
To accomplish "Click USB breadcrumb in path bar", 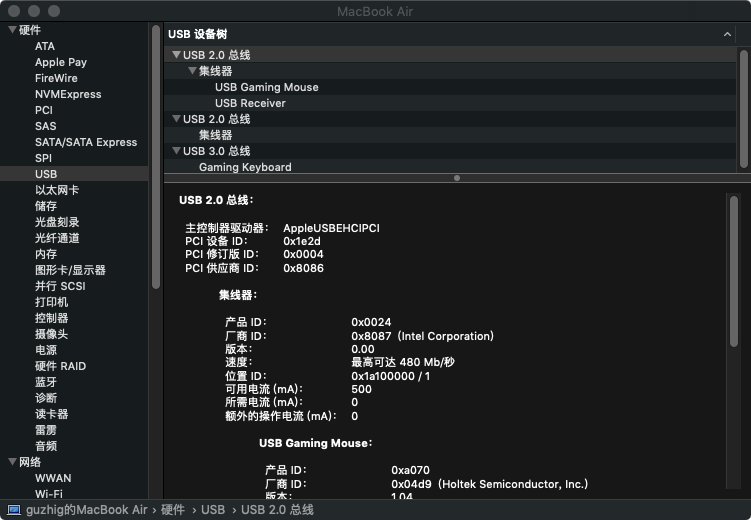I will 213,510.
